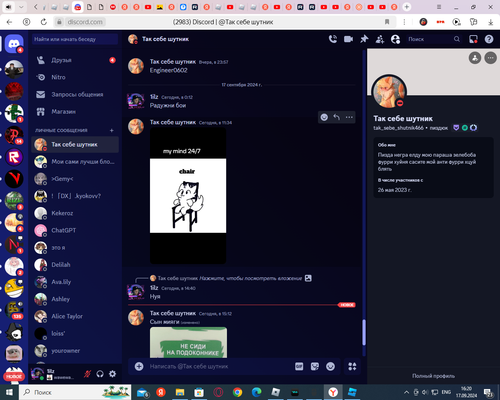
Task: Open the Delilah direct message
Action: pyautogui.click(x=75, y=265)
